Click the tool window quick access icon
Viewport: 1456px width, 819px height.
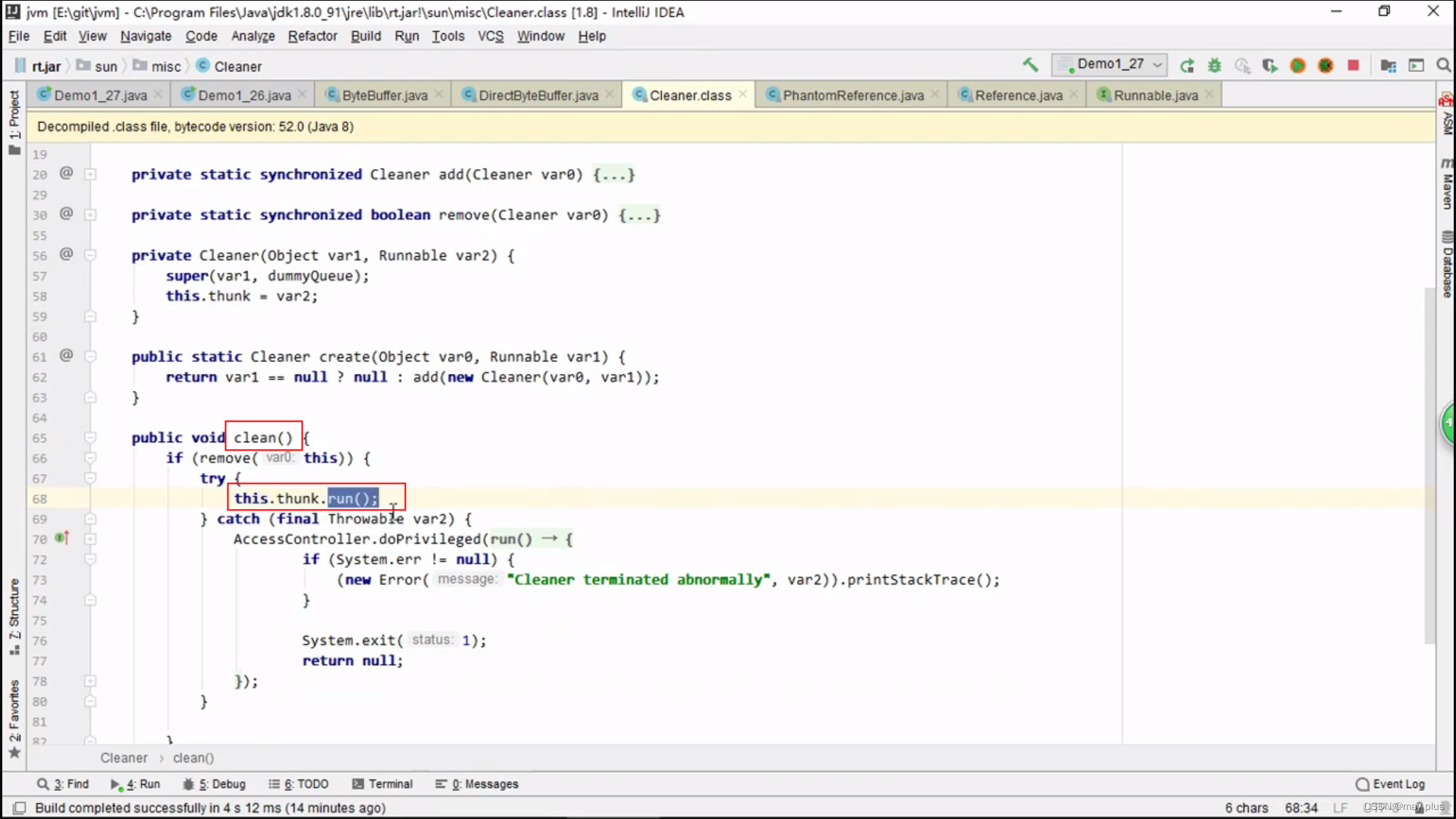click(20, 808)
